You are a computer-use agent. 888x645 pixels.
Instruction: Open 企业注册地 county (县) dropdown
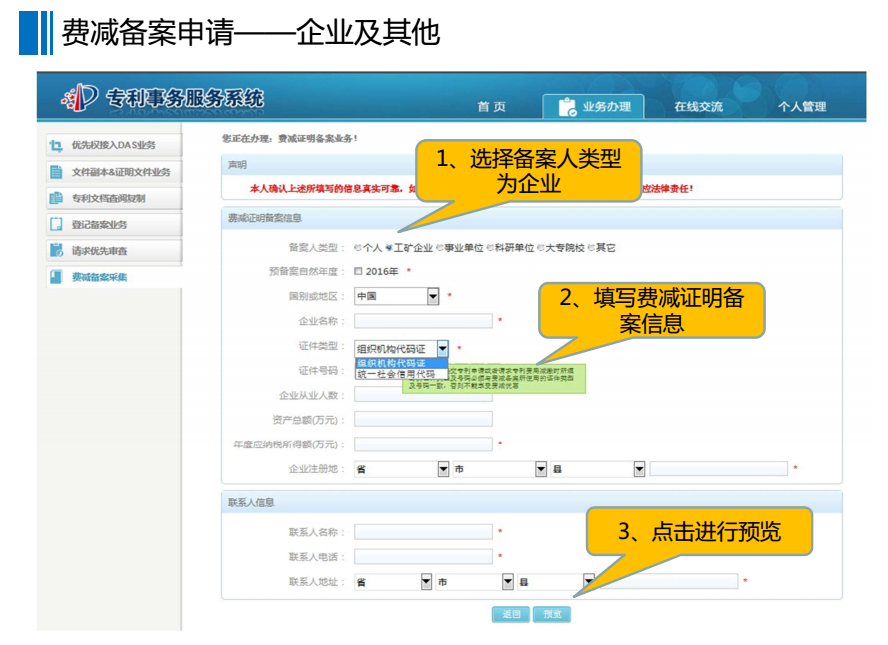click(597, 469)
